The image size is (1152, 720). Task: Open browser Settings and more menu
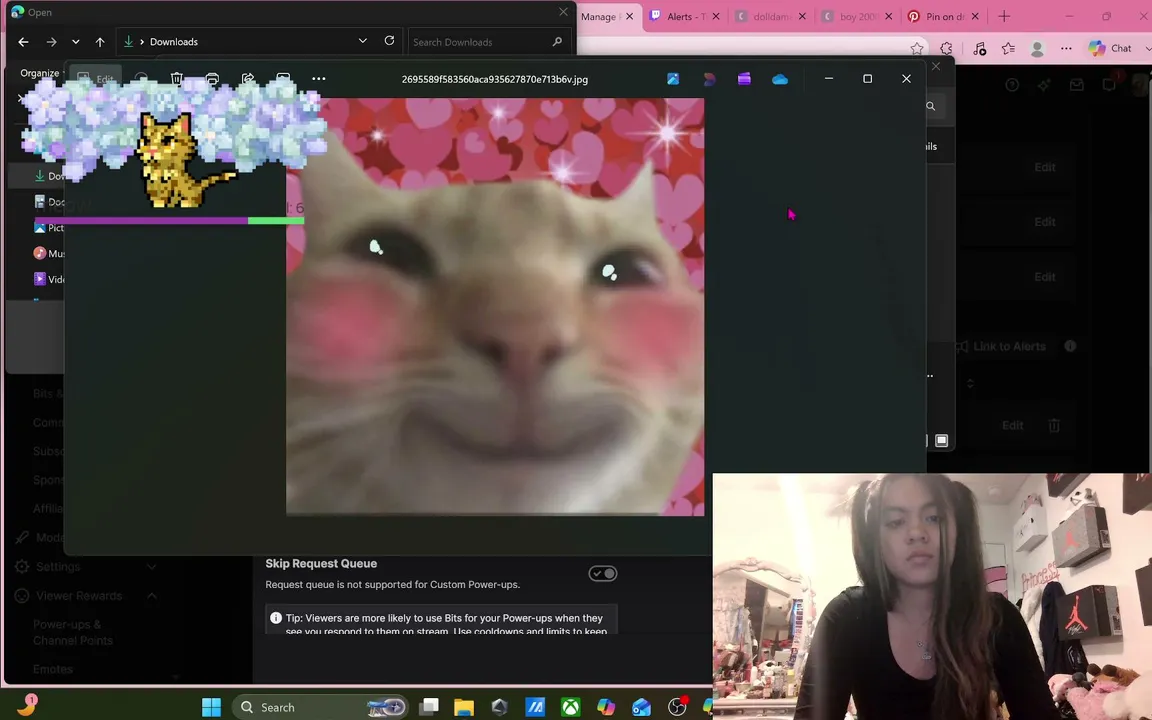click(x=1066, y=48)
